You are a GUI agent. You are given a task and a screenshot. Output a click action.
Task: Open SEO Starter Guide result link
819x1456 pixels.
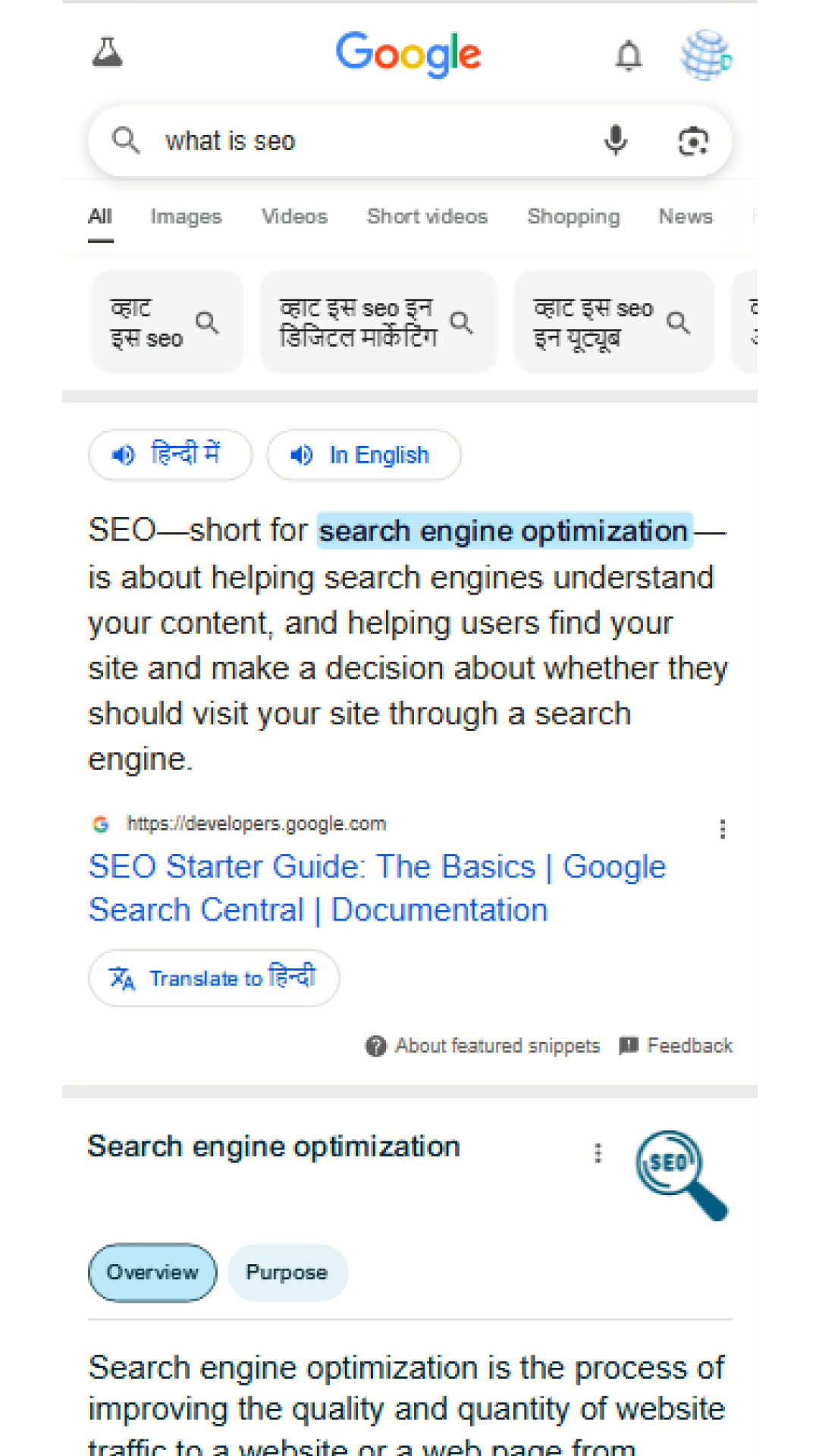click(x=377, y=888)
